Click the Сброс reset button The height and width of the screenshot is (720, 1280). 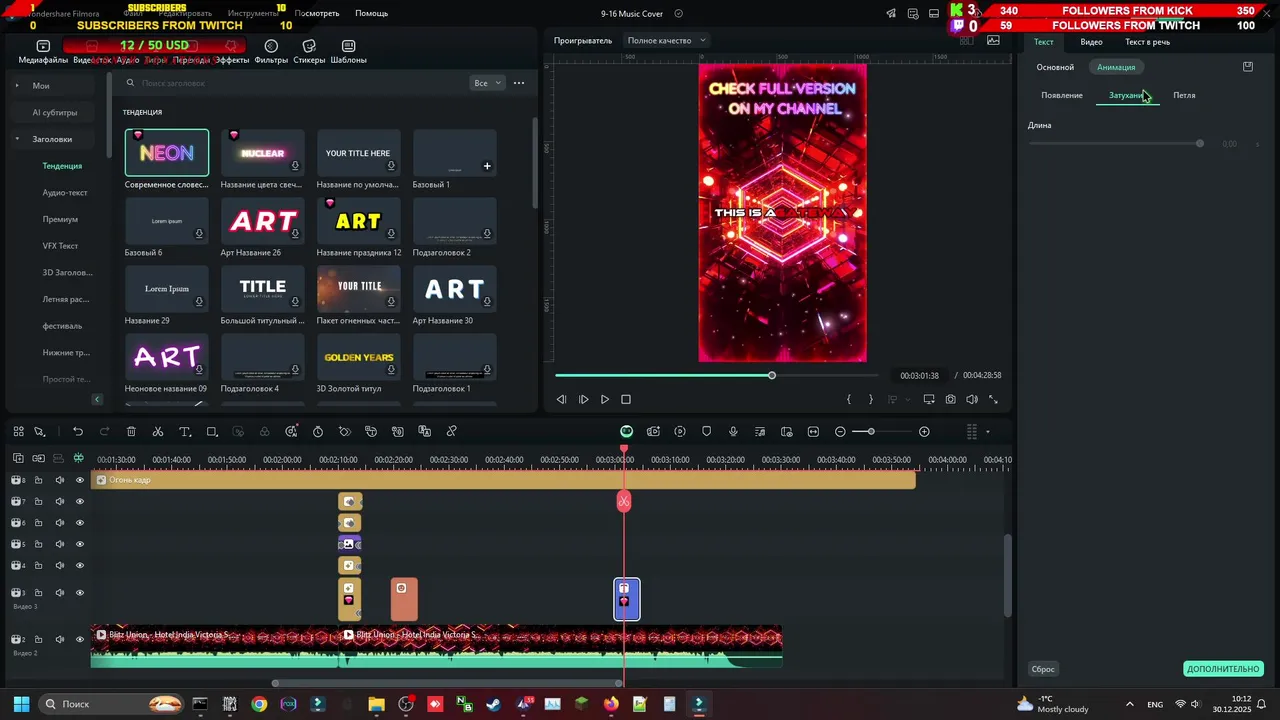coord(1043,669)
